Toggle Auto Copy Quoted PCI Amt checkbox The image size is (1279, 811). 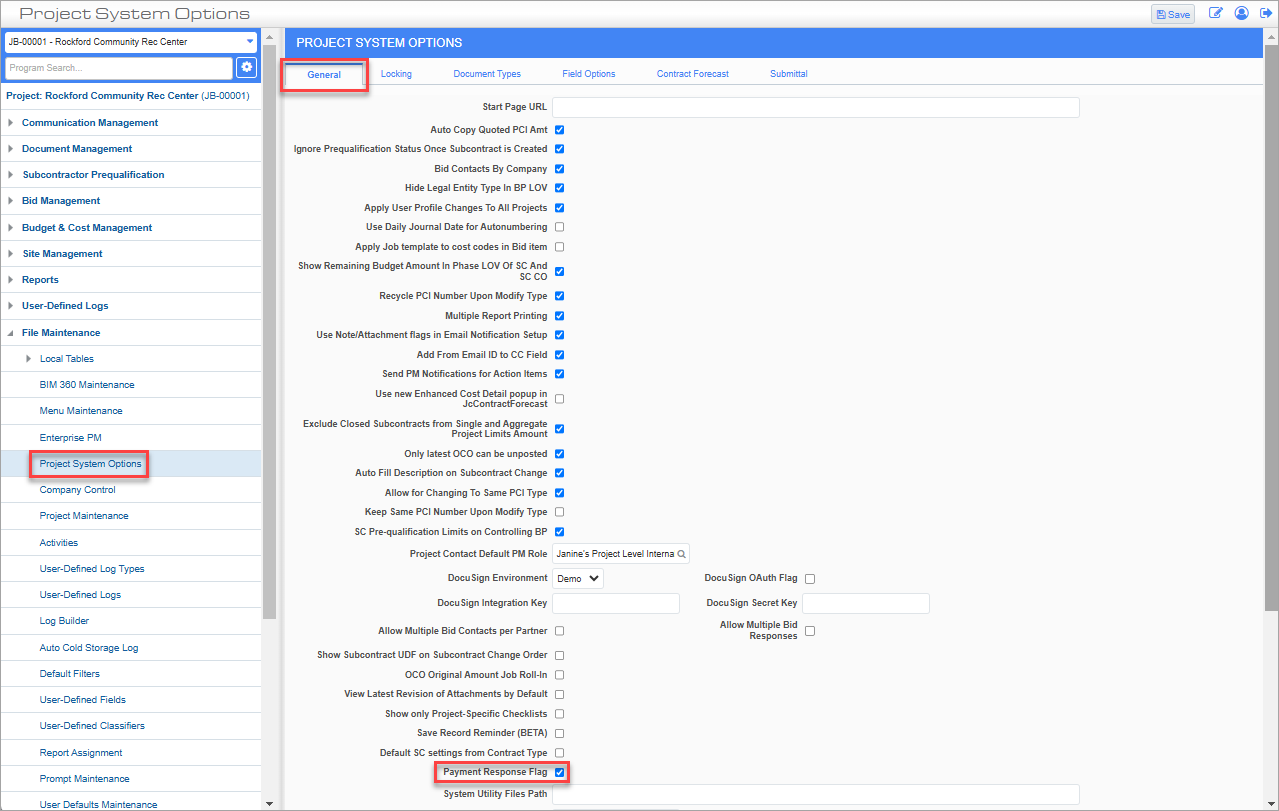click(x=560, y=130)
